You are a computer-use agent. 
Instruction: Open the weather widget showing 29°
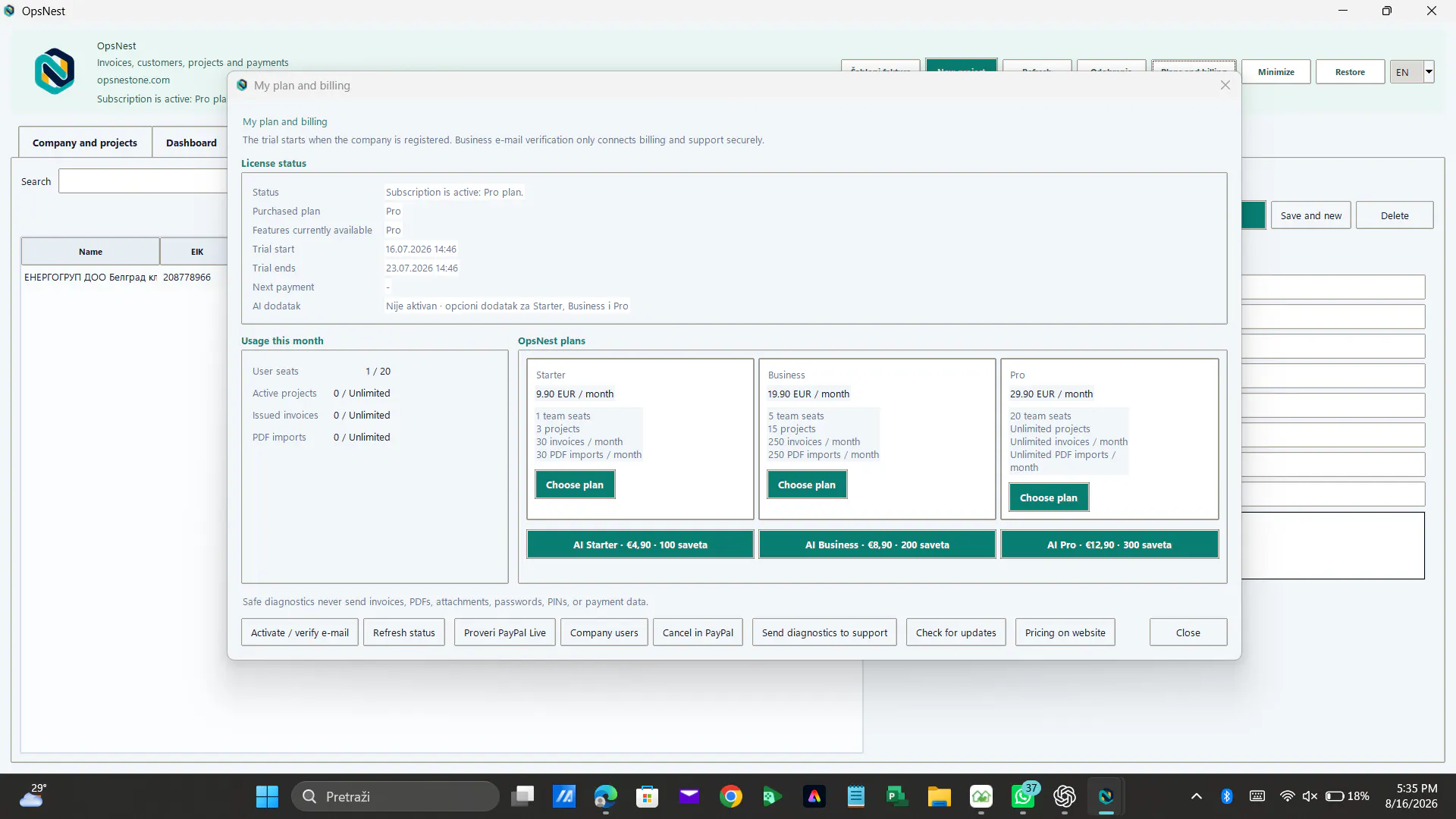tap(32, 795)
